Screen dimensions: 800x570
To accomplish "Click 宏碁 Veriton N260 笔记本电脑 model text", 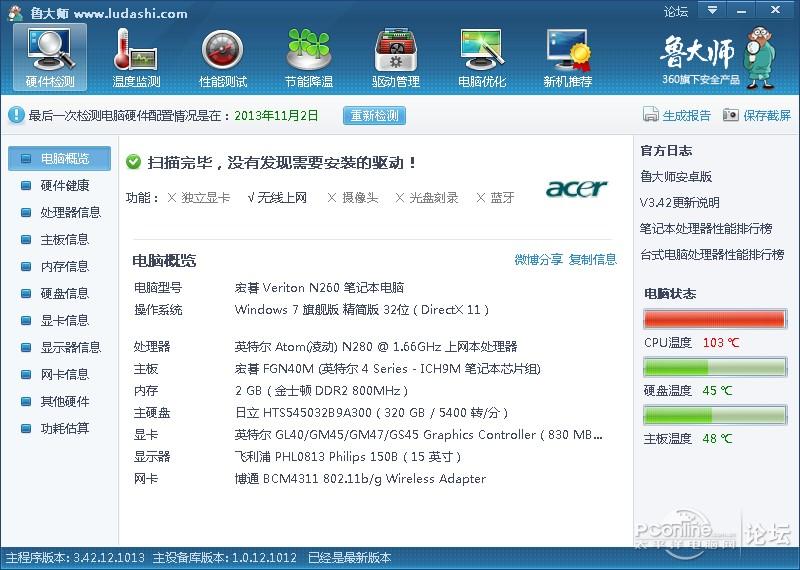I will 319,288.
